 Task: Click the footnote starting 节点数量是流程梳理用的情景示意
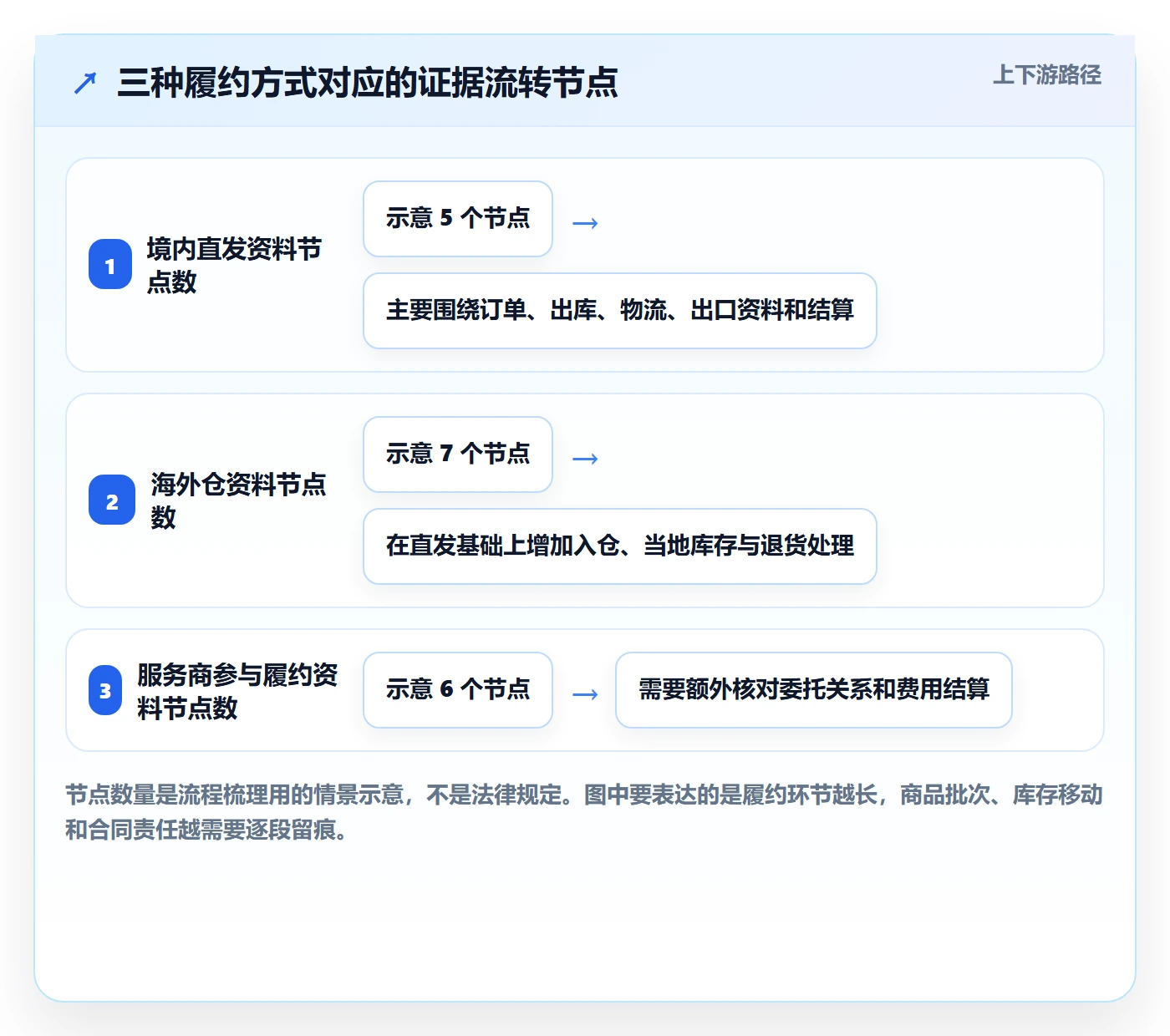584,812
